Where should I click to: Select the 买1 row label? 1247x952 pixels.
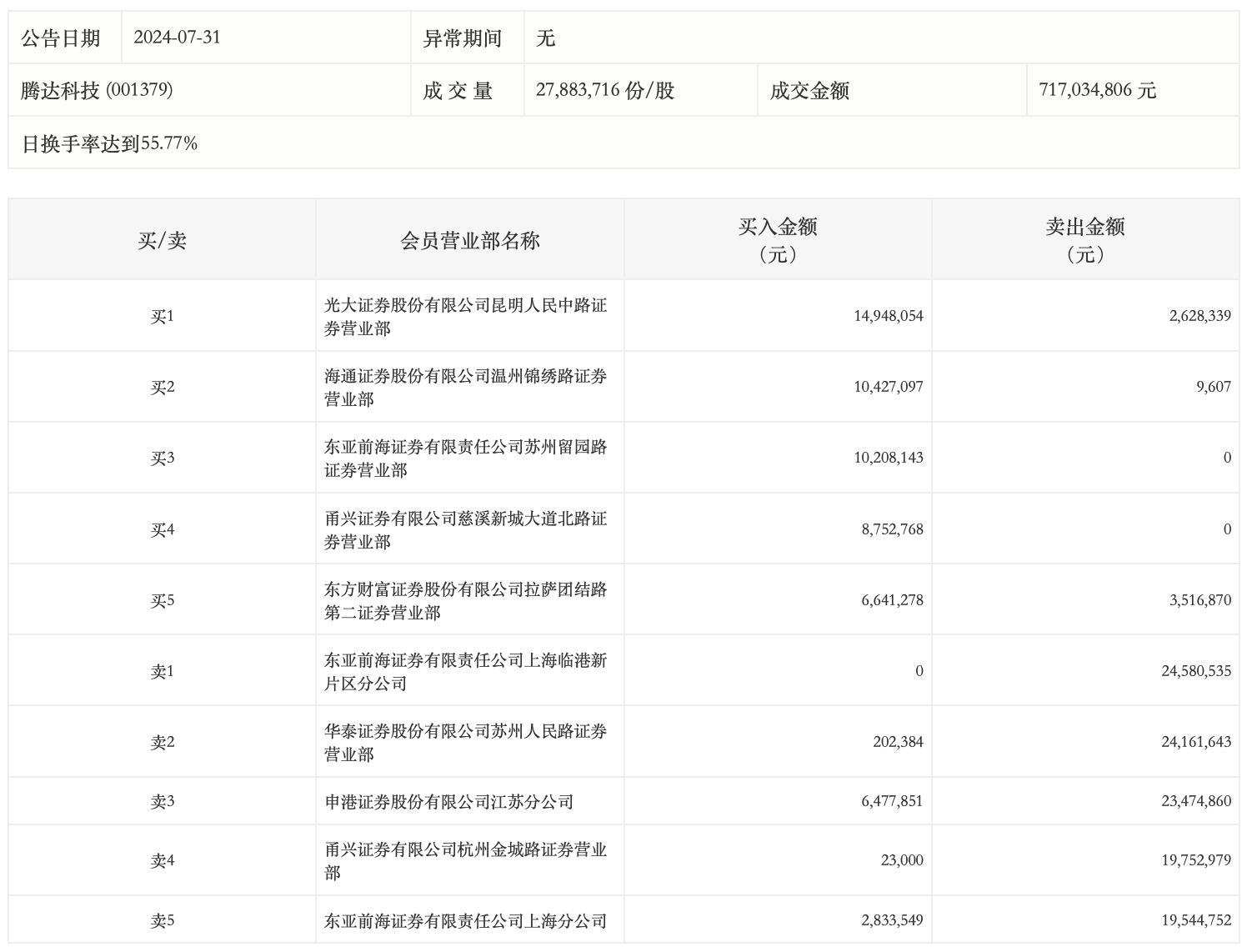(162, 315)
